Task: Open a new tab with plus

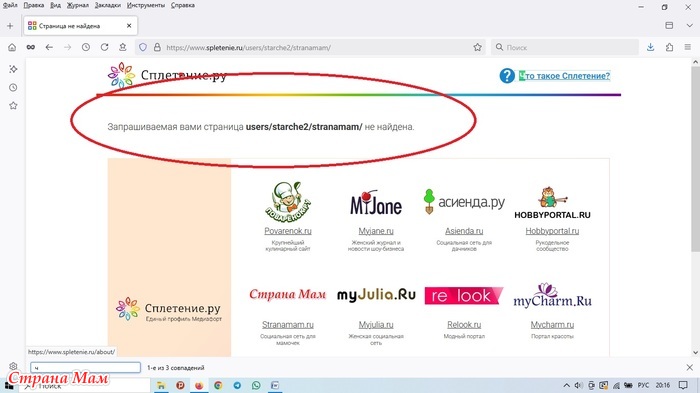Action: (10, 26)
